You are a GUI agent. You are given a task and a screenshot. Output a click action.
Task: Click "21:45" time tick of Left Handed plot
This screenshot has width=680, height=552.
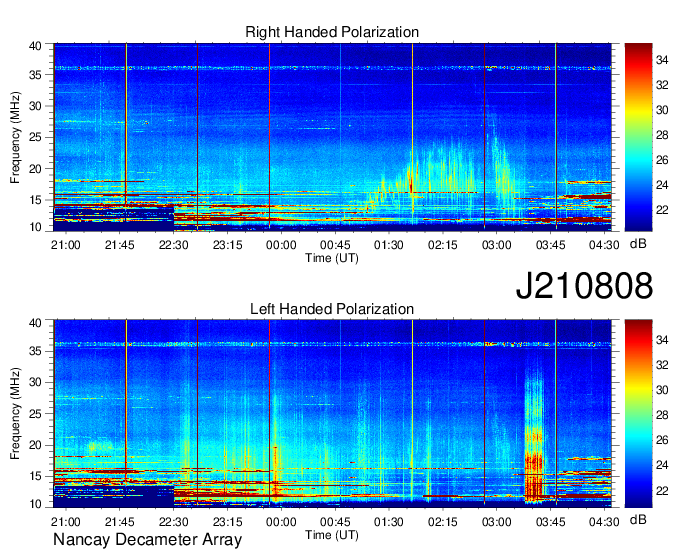tap(120, 521)
